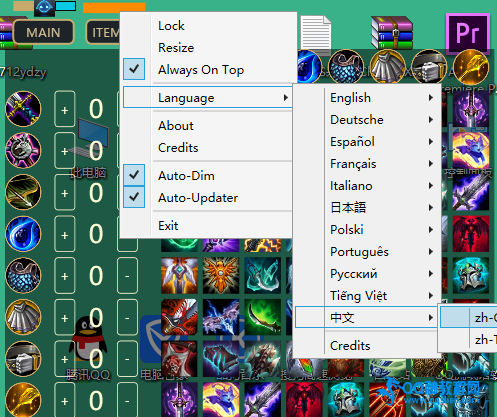Viewport: 497px width, 417px height.
Task: Open Credits below About in the main menu
Action: 208,148
